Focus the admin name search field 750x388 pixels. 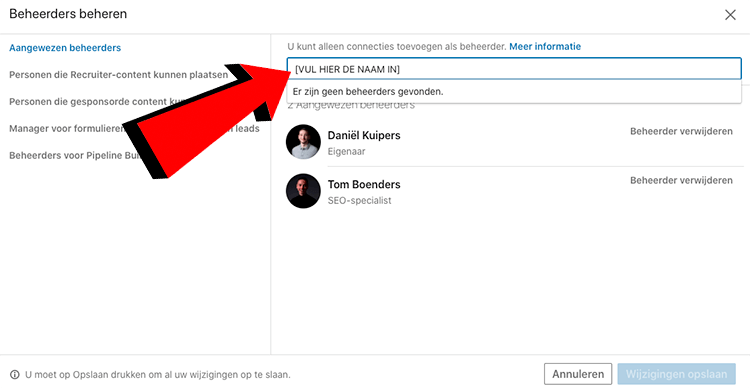514,69
